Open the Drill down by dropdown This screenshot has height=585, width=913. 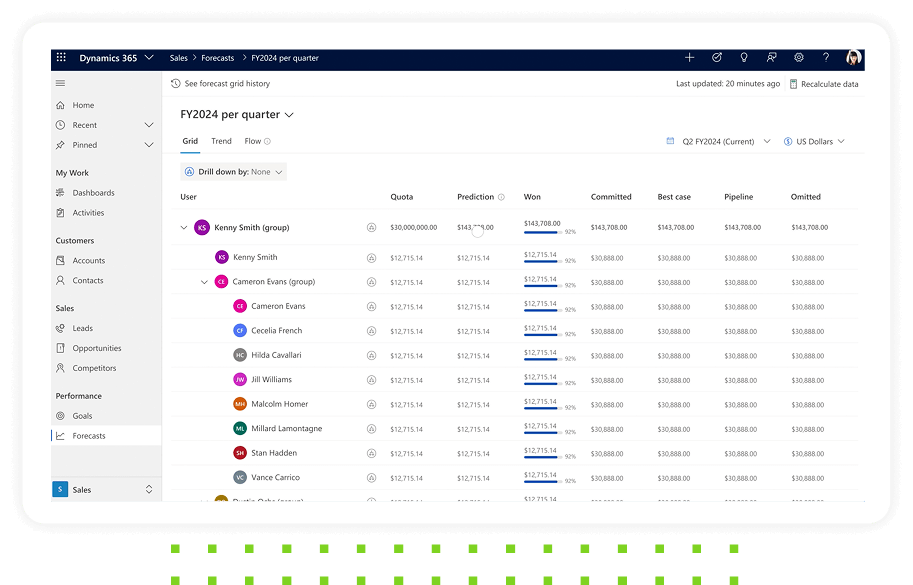tap(233, 172)
